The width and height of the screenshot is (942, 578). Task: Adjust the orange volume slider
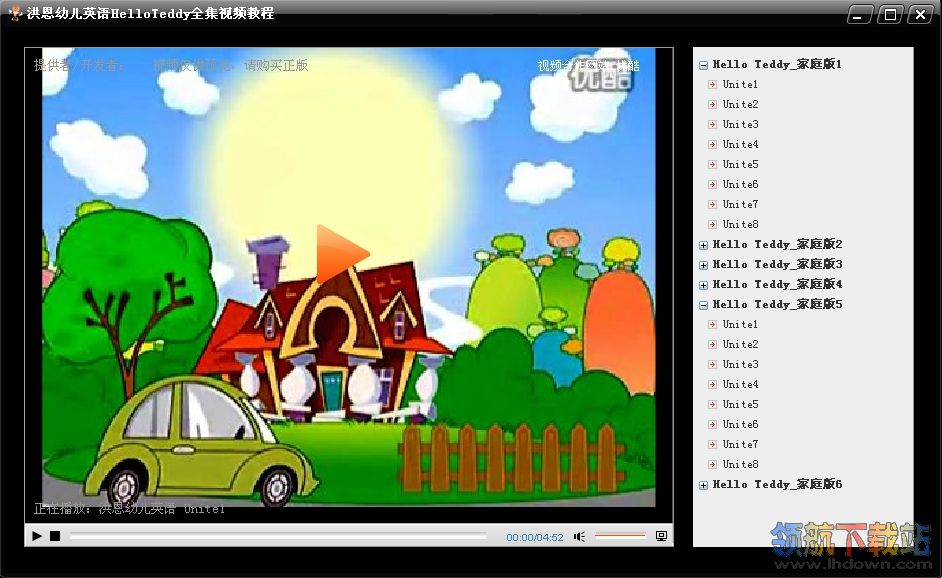(x=620, y=535)
